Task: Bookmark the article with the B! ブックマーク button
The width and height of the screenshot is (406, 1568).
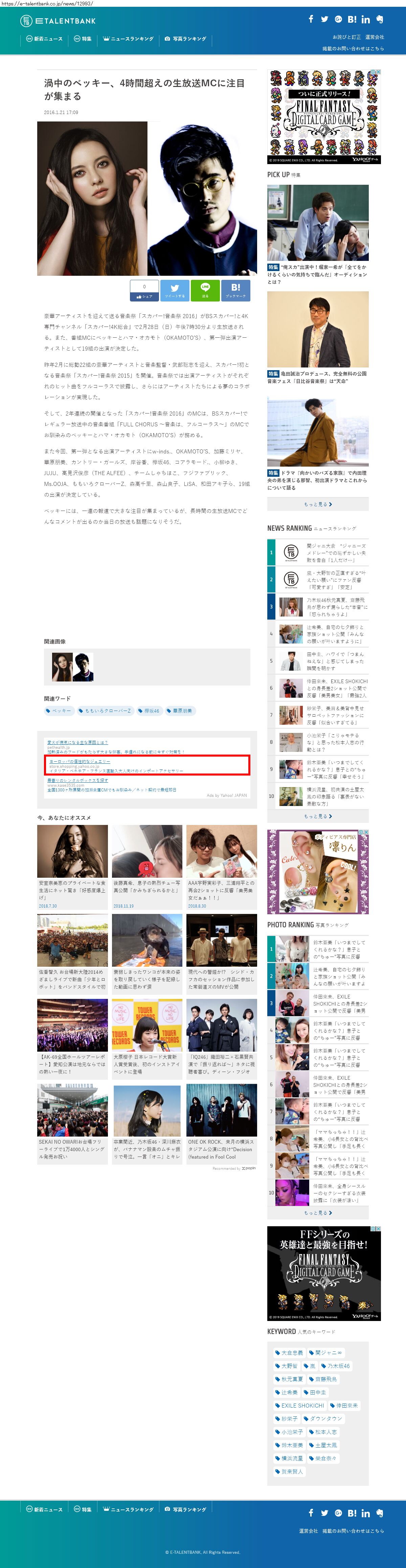Action: (235, 290)
